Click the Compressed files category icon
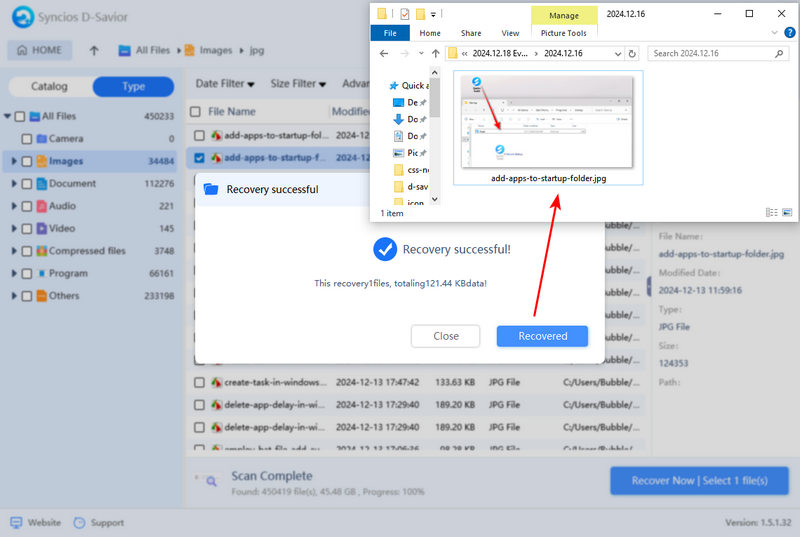The height and width of the screenshot is (537, 800). pyautogui.click(x=42, y=251)
